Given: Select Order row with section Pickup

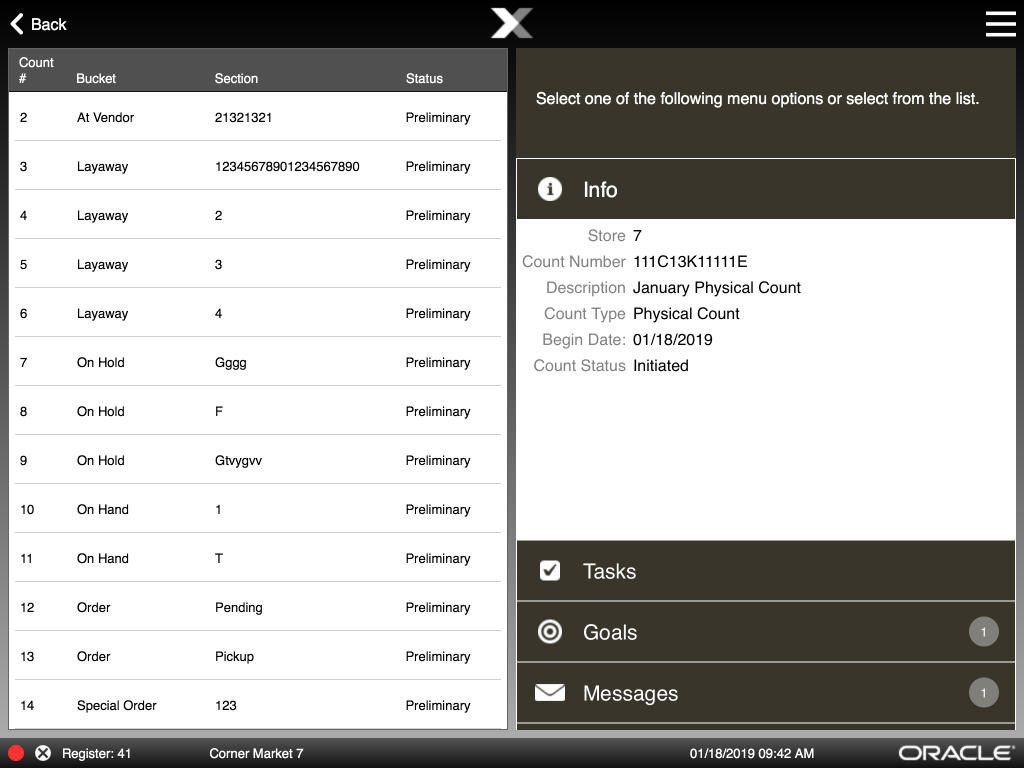Looking at the screenshot, I should tap(258, 655).
